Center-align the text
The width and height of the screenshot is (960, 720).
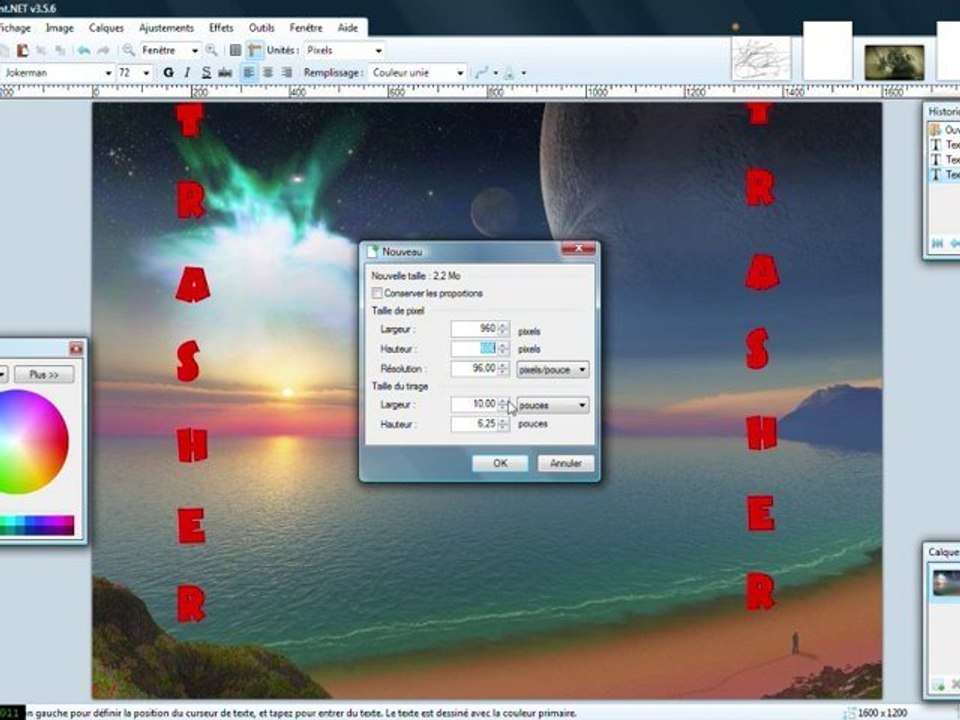[x=268, y=72]
